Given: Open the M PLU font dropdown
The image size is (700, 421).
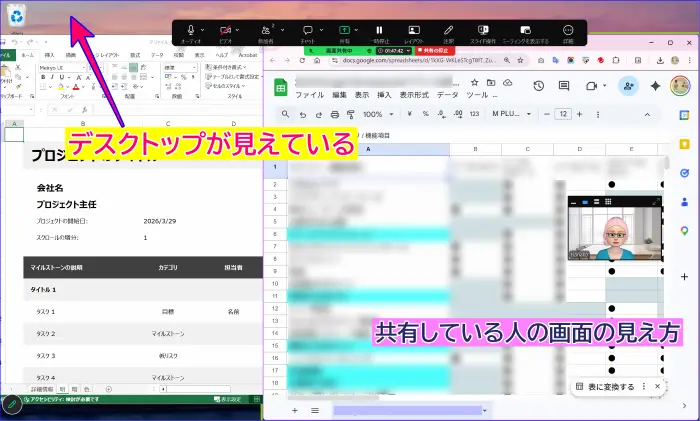Looking at the screenshot, I should point(512,114).
